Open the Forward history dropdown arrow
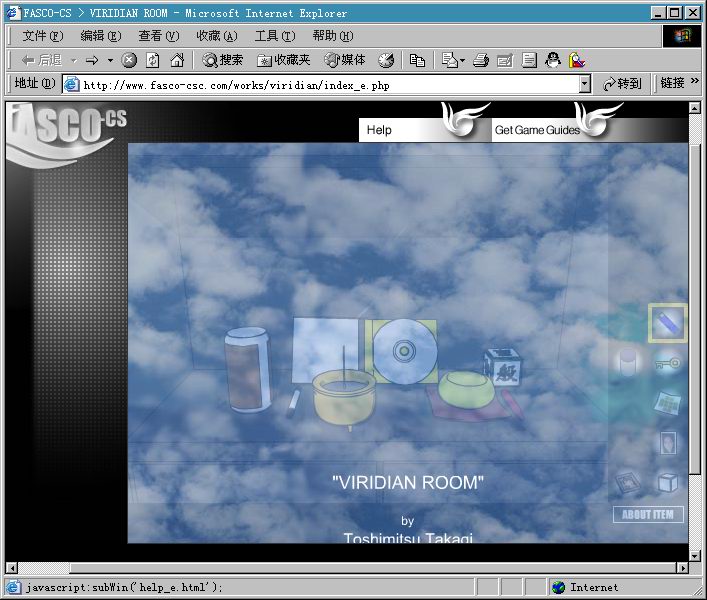This screenshot has height=600, width=707. pyautogui.click(x=110, y=60)
